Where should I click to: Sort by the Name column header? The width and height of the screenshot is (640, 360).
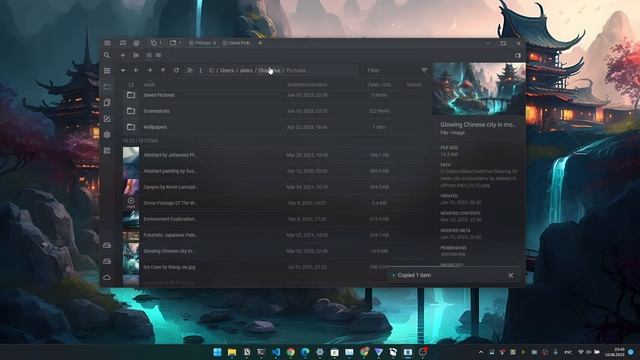tap(149, 85)
